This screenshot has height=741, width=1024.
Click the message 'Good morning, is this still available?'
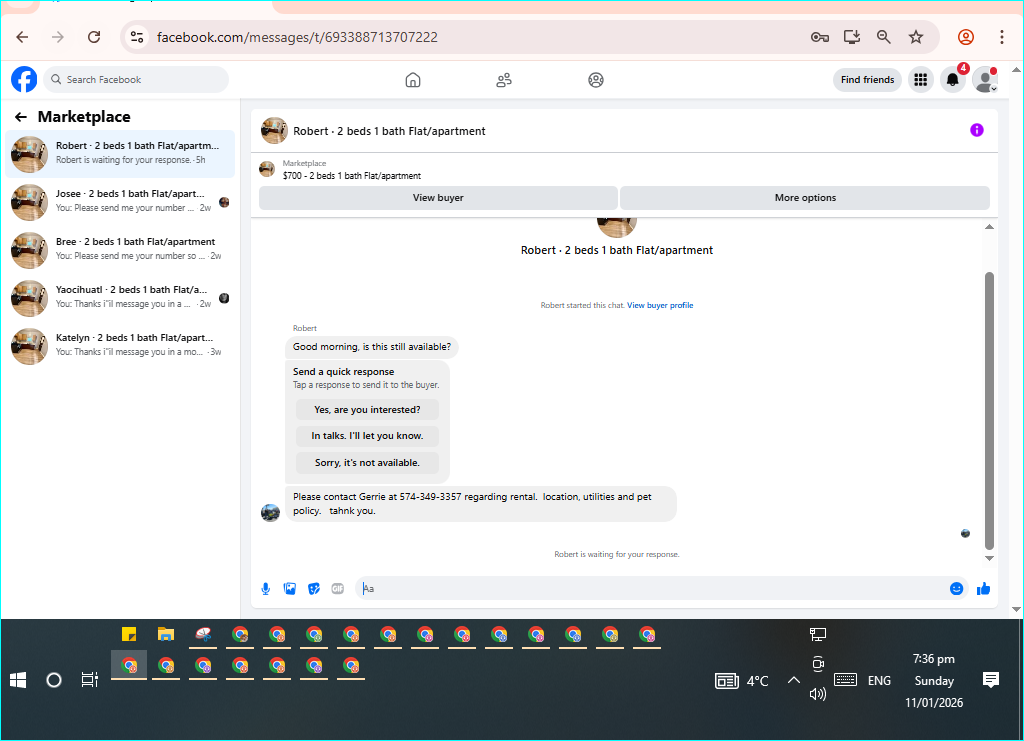tap(372, 347)
